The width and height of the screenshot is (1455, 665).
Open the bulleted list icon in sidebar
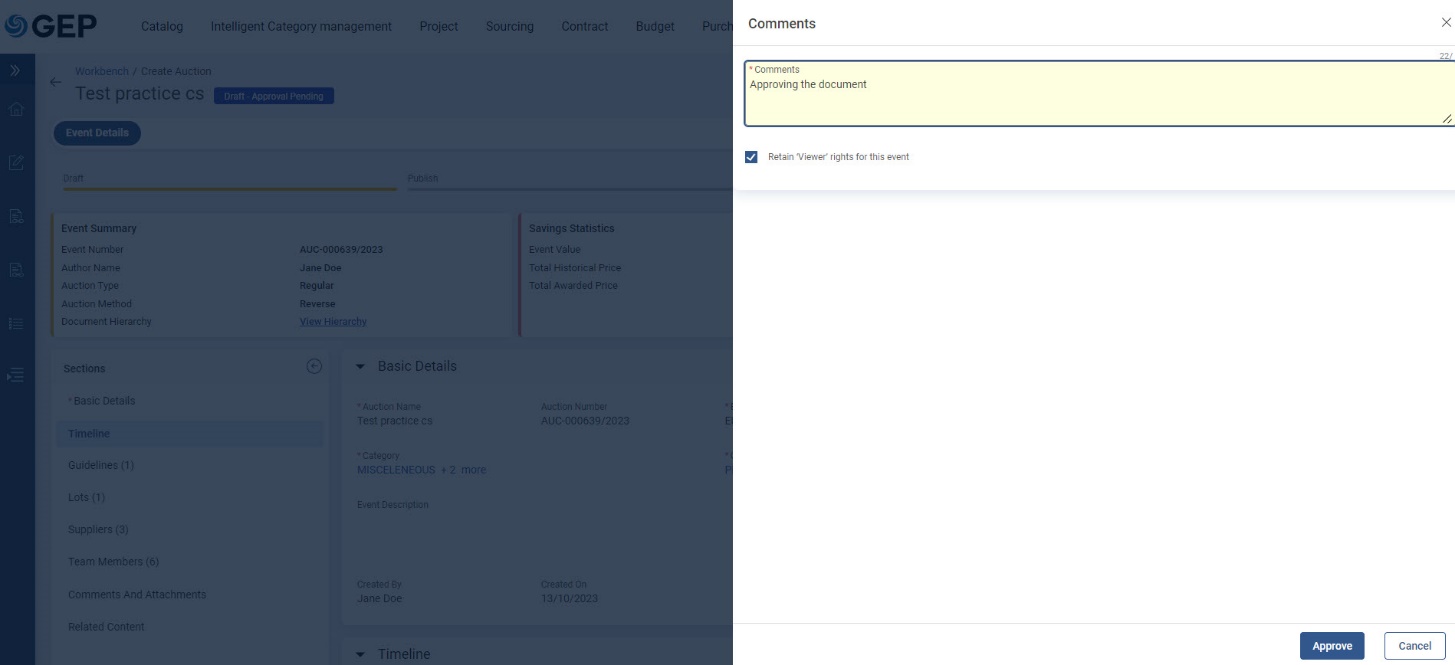pyautogui.click(x=16, y=323)
